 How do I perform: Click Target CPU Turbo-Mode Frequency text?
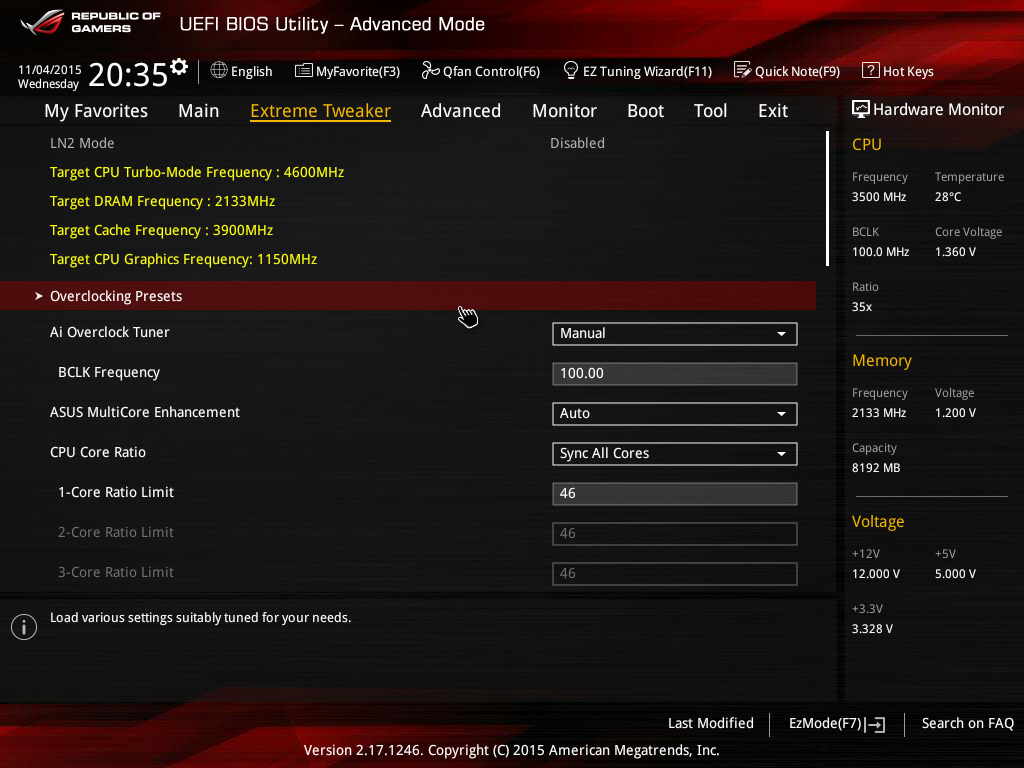tap(197, 172)
